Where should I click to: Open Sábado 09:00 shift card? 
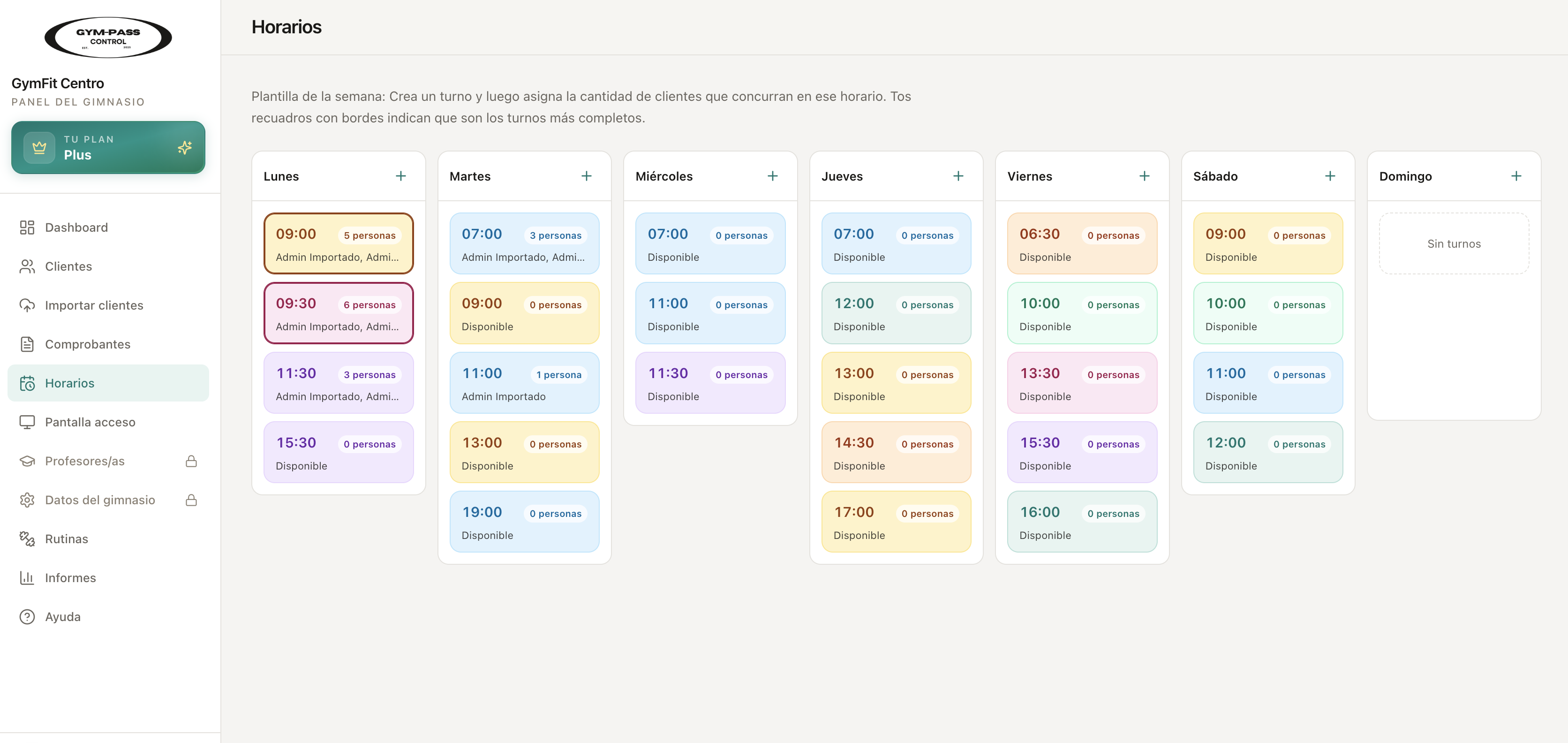pos(1268,243)
